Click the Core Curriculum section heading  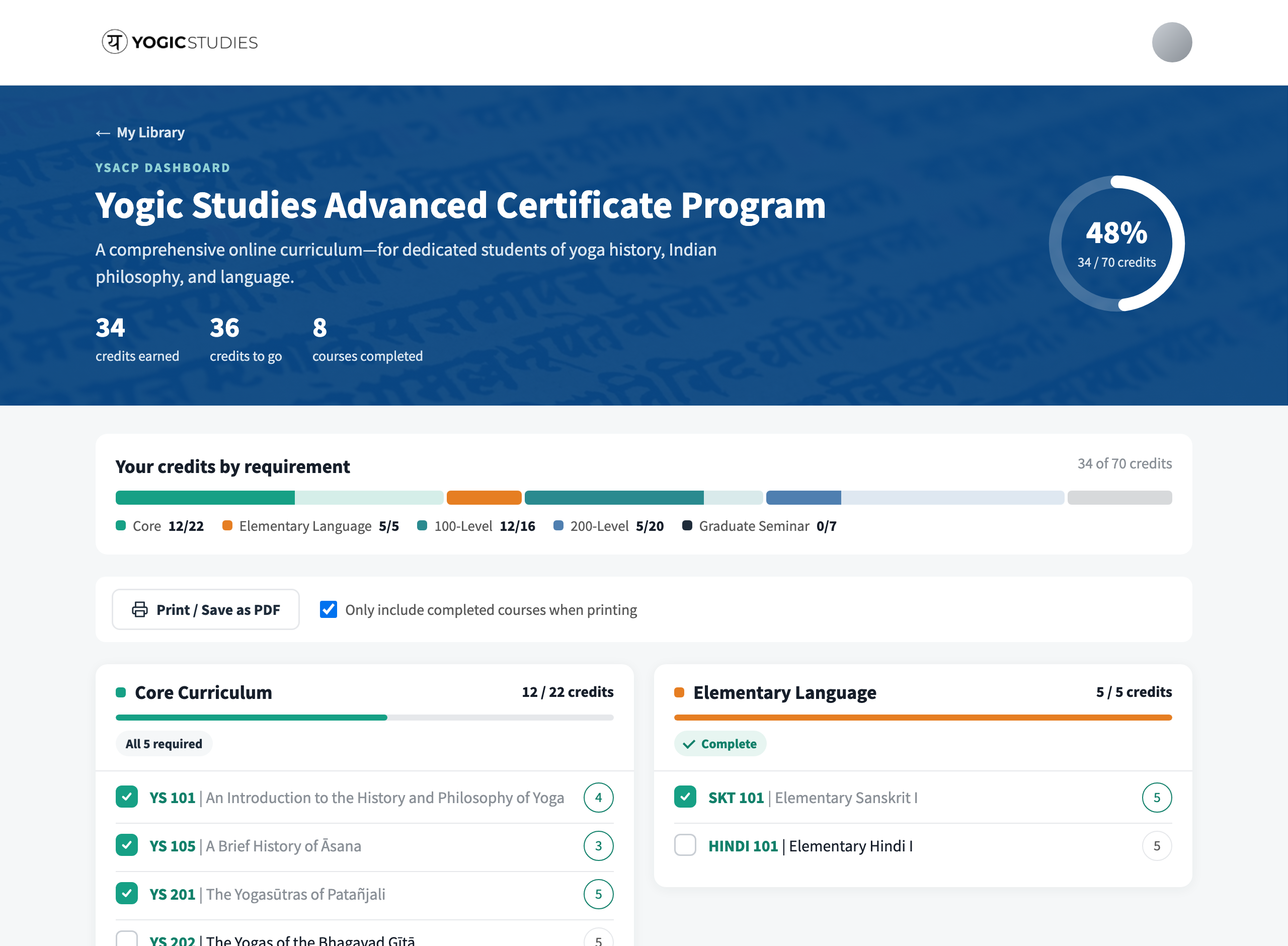203,692
